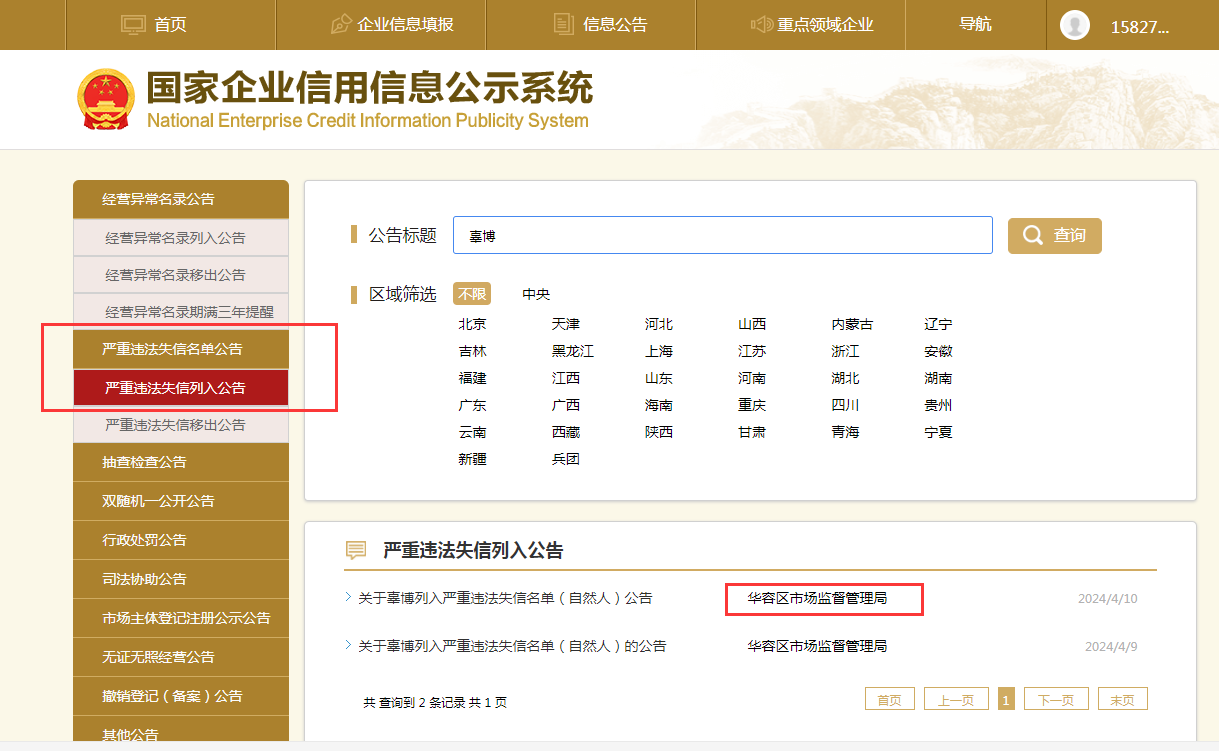The width and height of the screenshot is (1219, 751).
Task: Open the 2024/4/9 蹇博 announcement link
Action: click(x=512, y=646)
